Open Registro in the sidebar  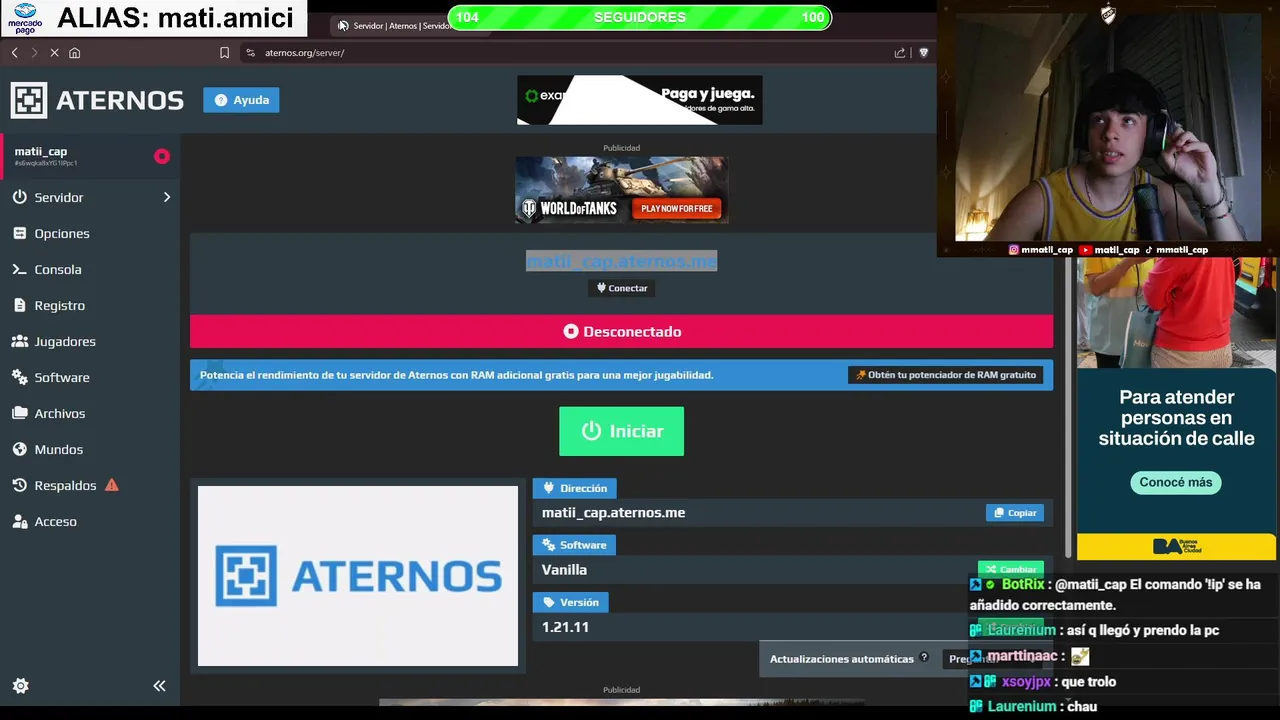tap(60, 305)
